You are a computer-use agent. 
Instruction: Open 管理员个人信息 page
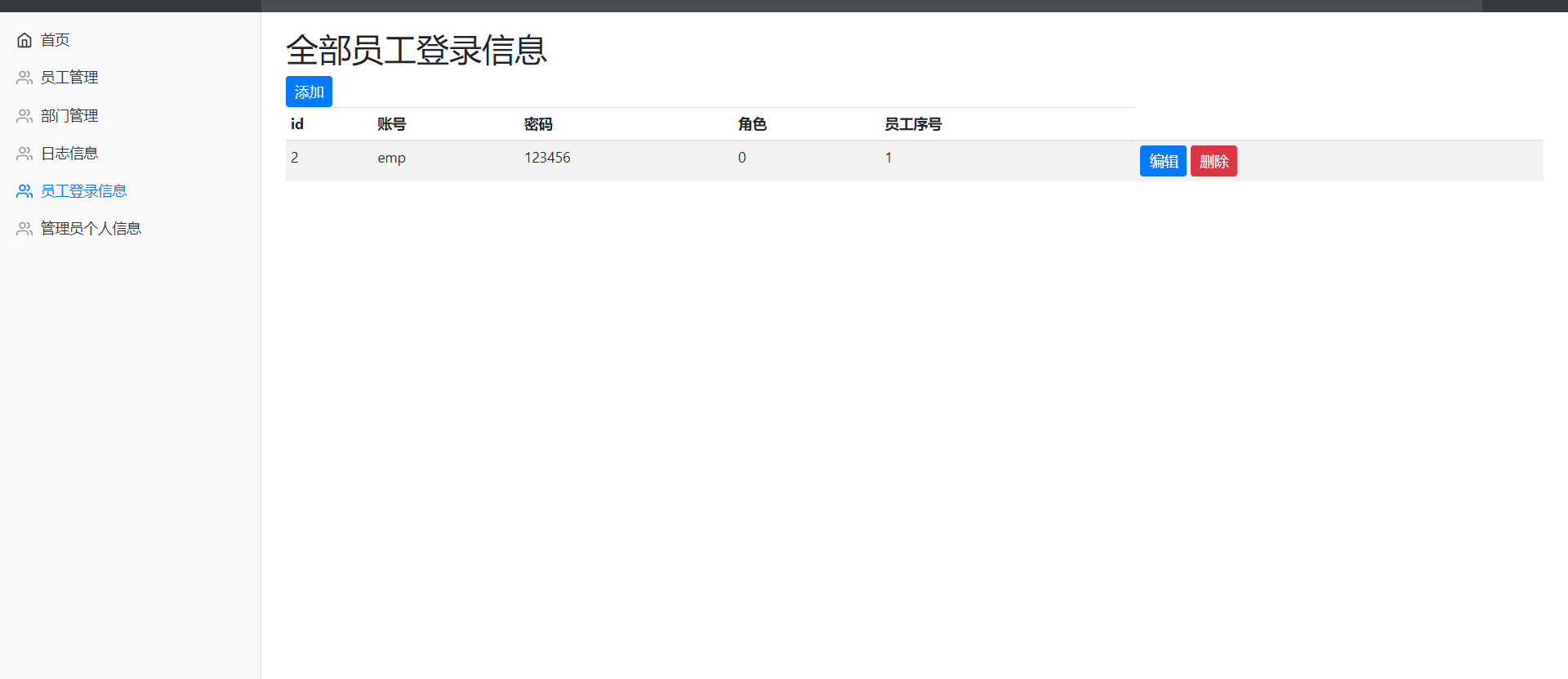(91, 229)
